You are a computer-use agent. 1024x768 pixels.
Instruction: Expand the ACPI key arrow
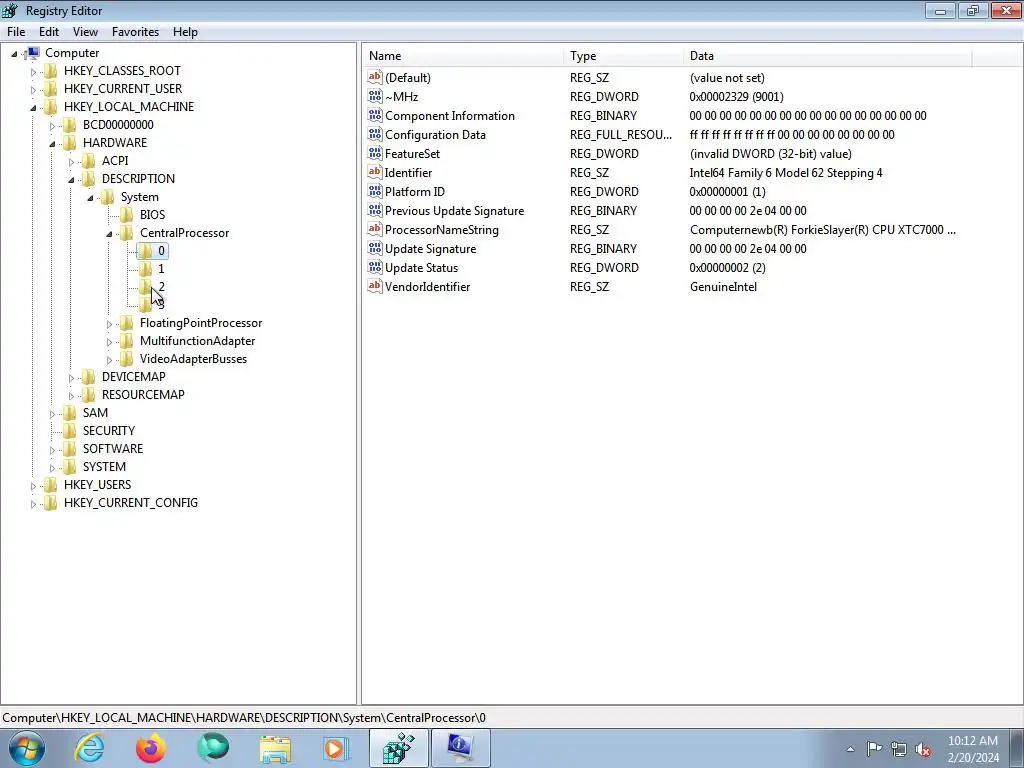(x=71, y=161)
